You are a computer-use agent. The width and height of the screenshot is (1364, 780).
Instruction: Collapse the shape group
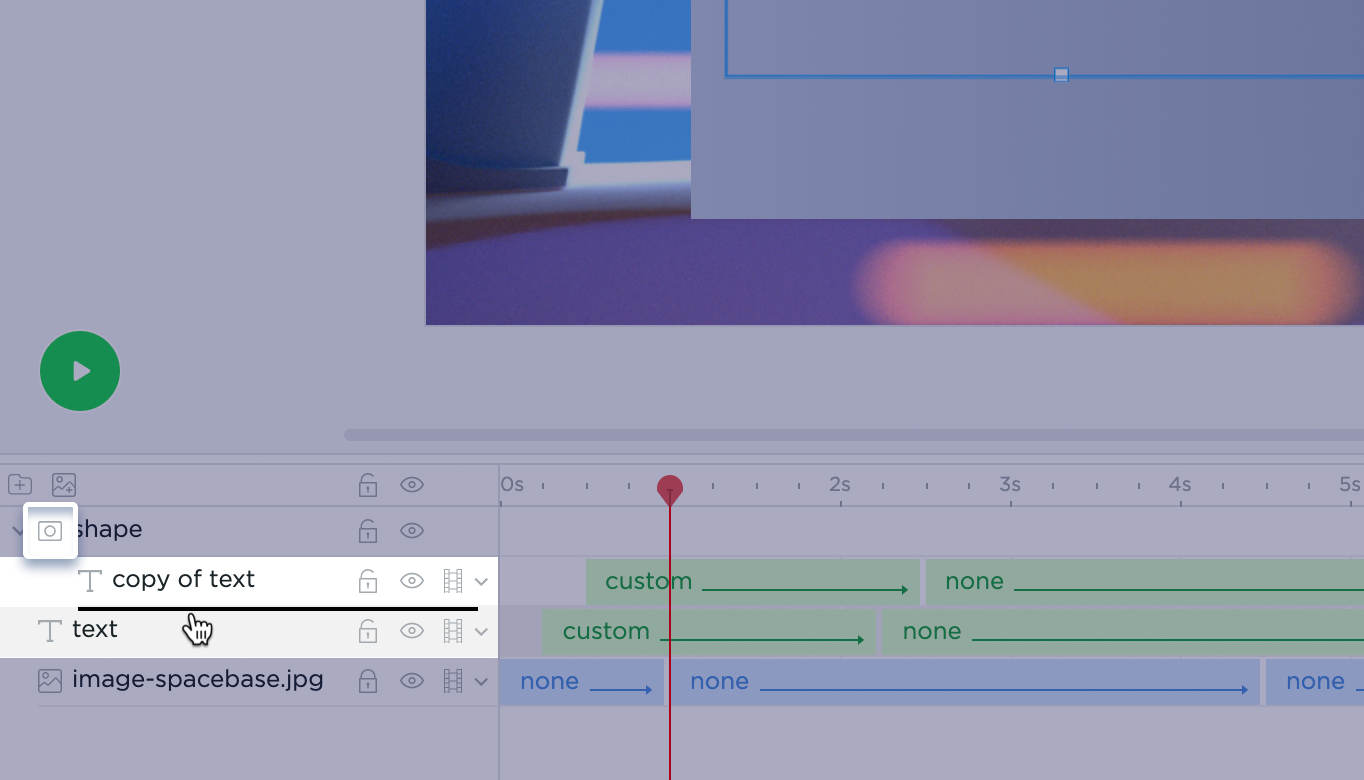point(16,531)
